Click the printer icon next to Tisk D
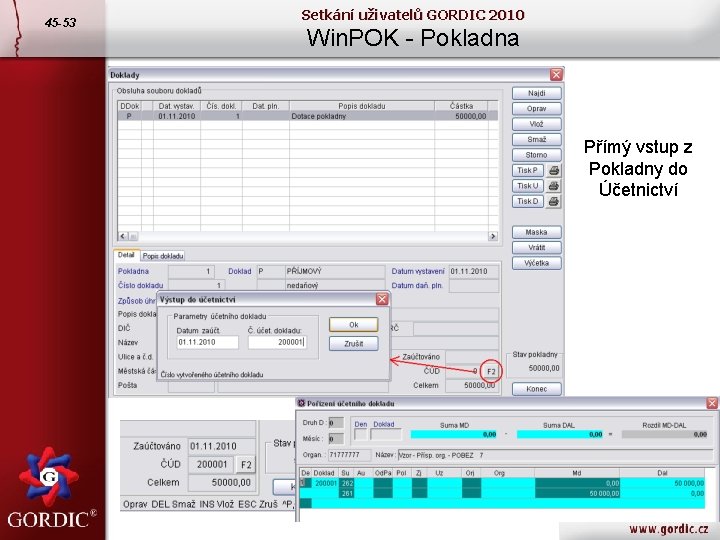Viewport: 720px width, 540px height. tap(554, 201)
